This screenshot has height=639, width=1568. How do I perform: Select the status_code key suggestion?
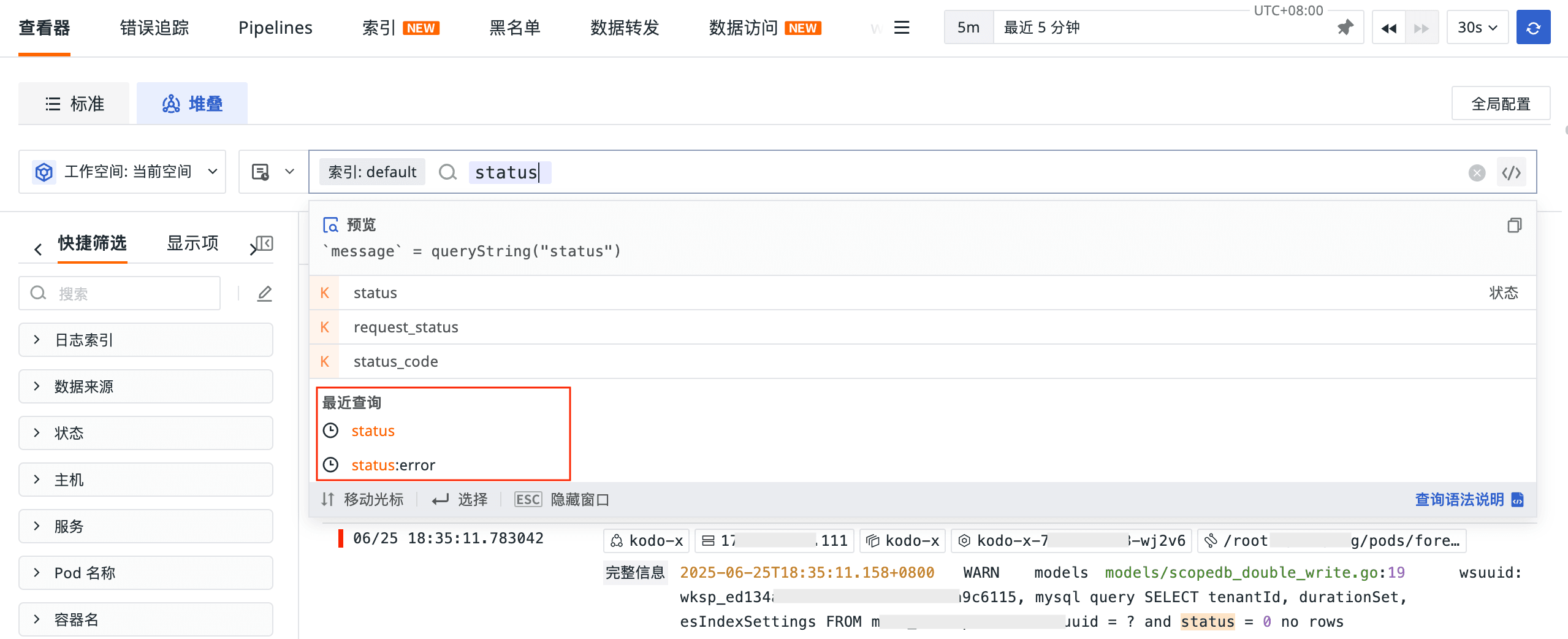click(x=923, y=362)
